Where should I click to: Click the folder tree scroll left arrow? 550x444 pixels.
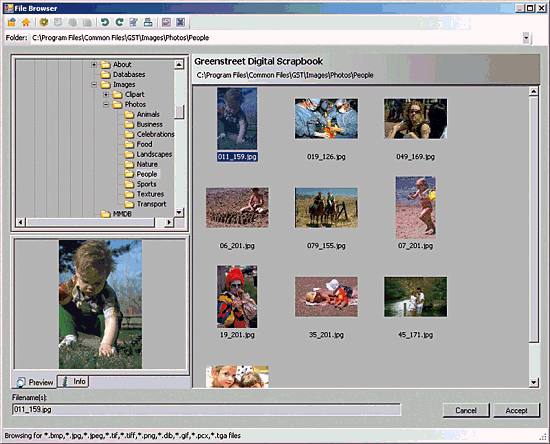point(21,222)
